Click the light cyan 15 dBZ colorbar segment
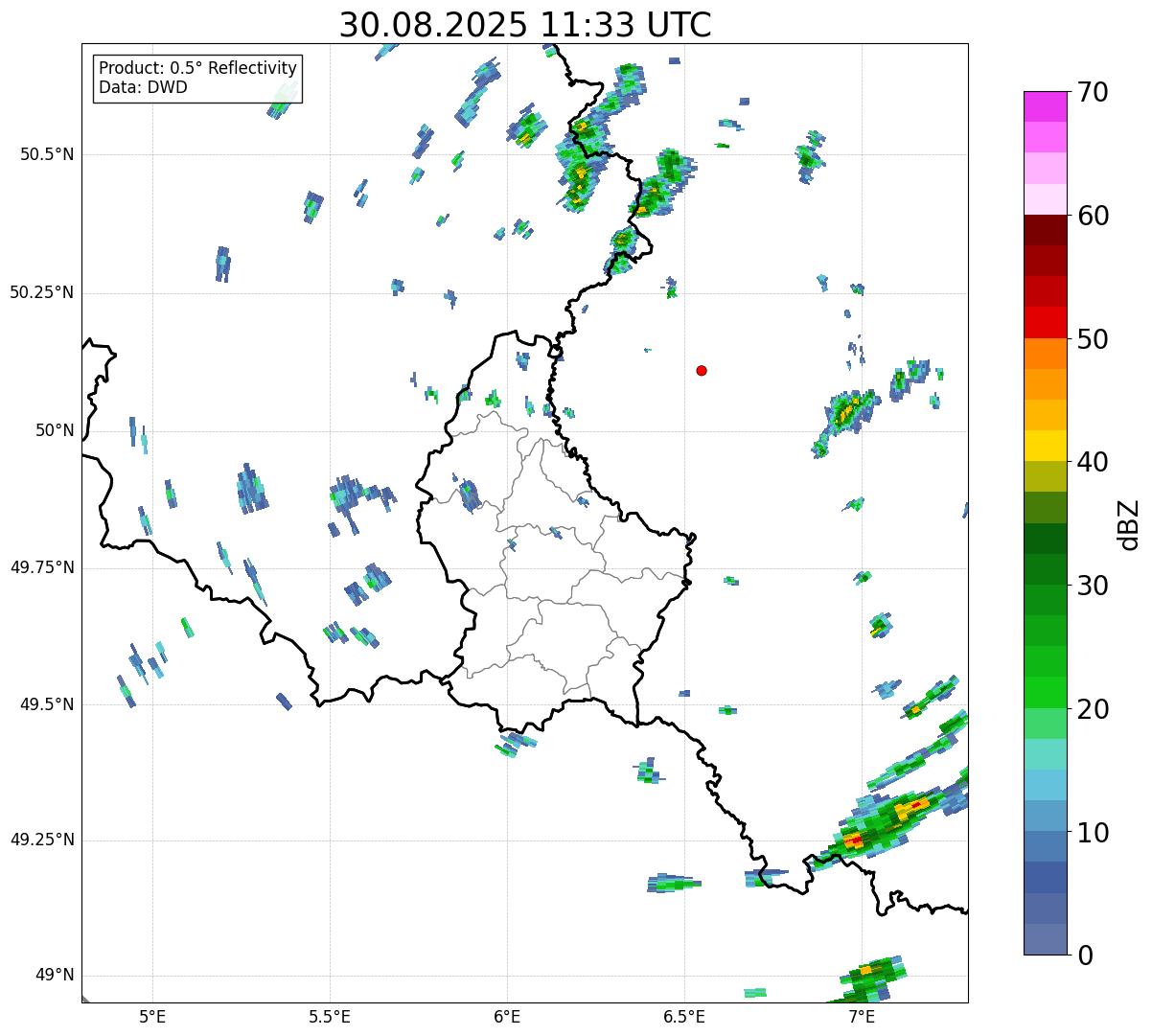 (x=1045, y=754)
